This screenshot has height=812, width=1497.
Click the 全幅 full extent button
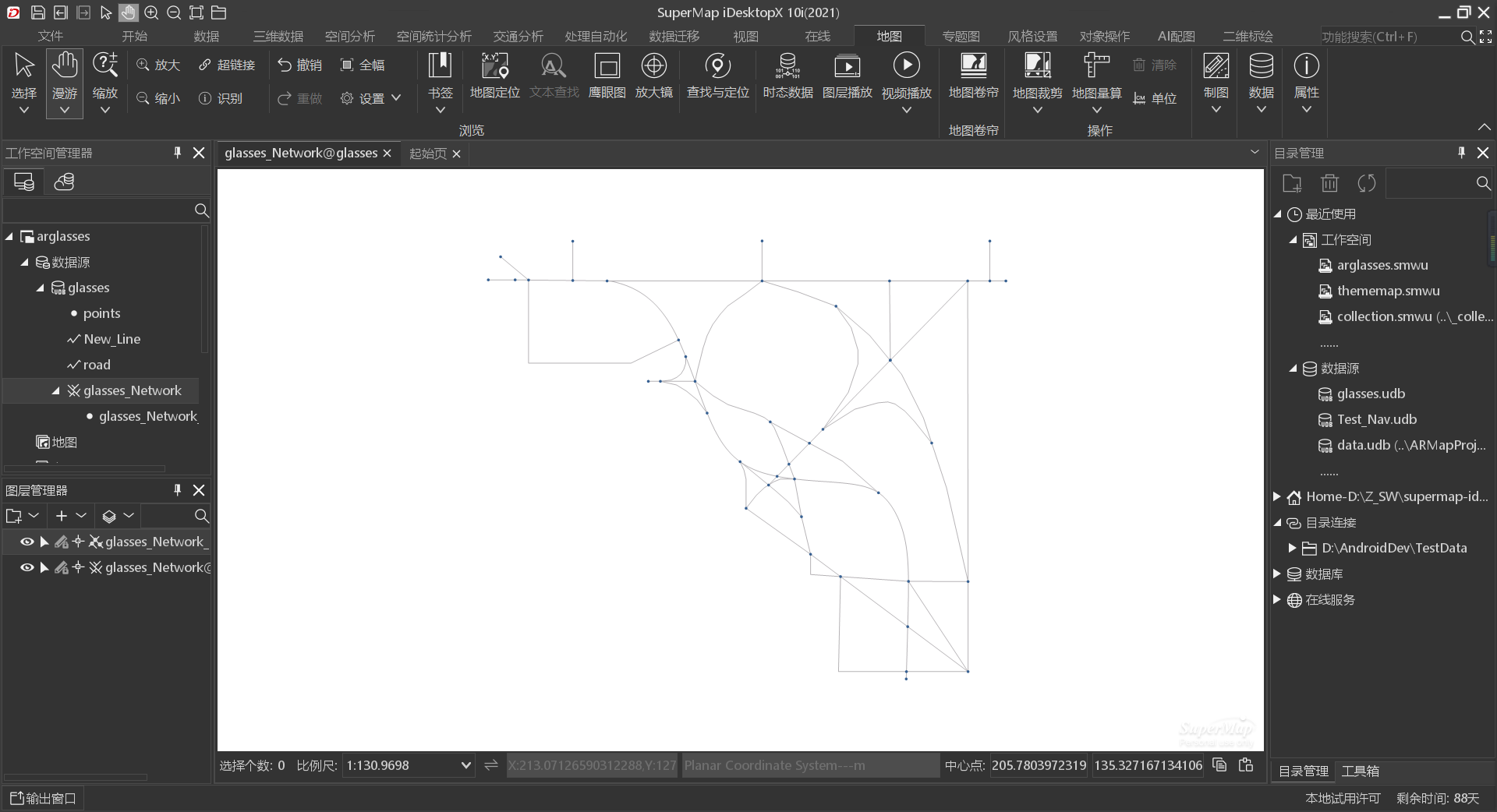pos(363,65)
